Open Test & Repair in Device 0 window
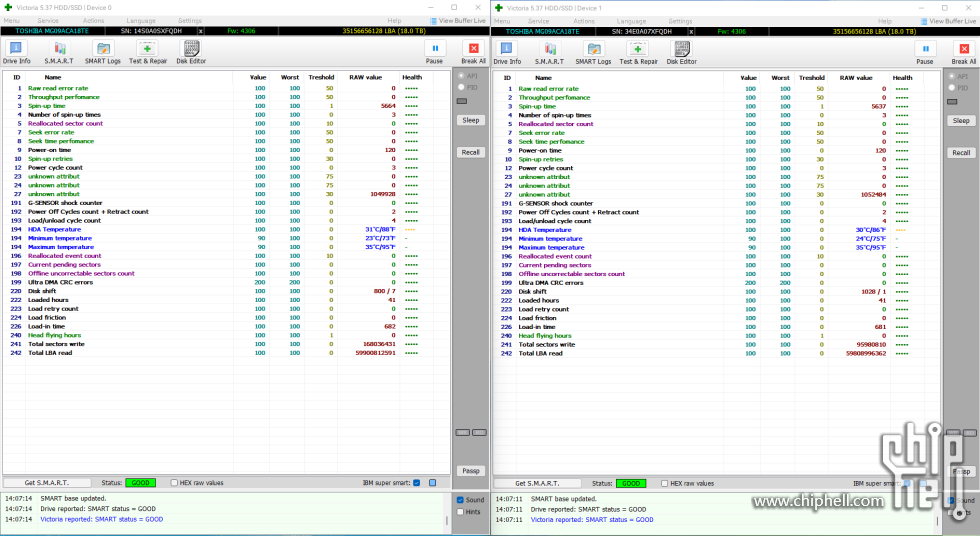Viewport: 980px width, 536px height. (148, 52)
